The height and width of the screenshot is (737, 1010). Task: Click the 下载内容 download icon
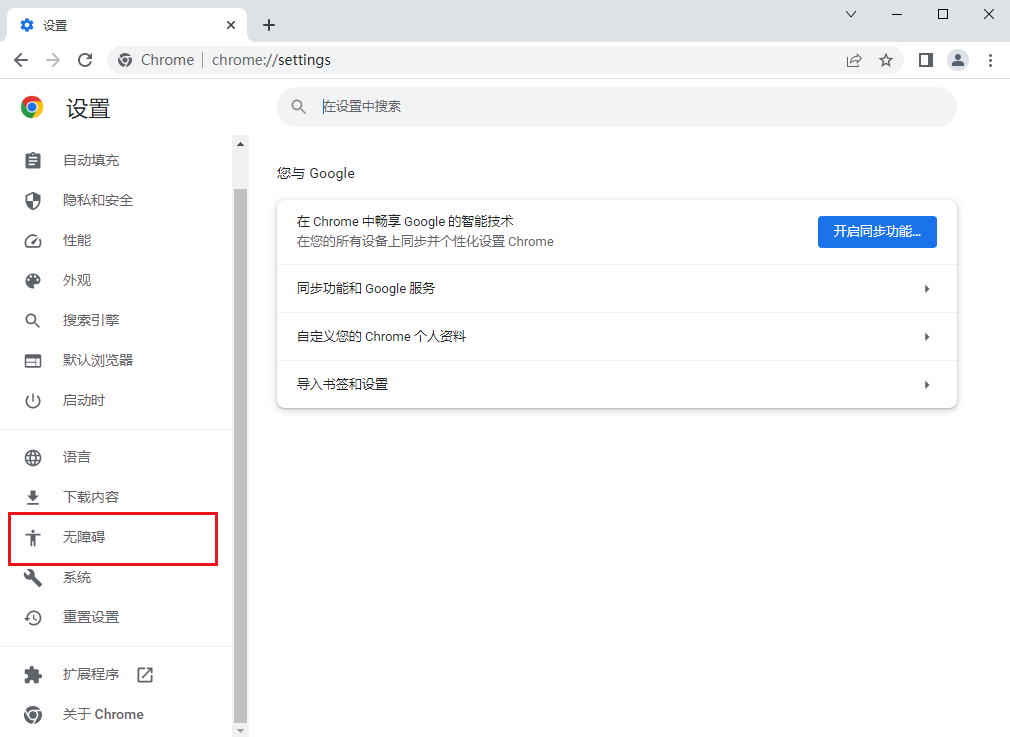click(x=33, y=497)
